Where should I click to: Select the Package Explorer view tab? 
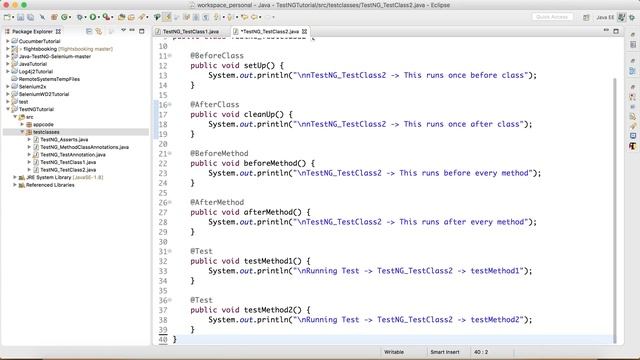click(32, 31)
